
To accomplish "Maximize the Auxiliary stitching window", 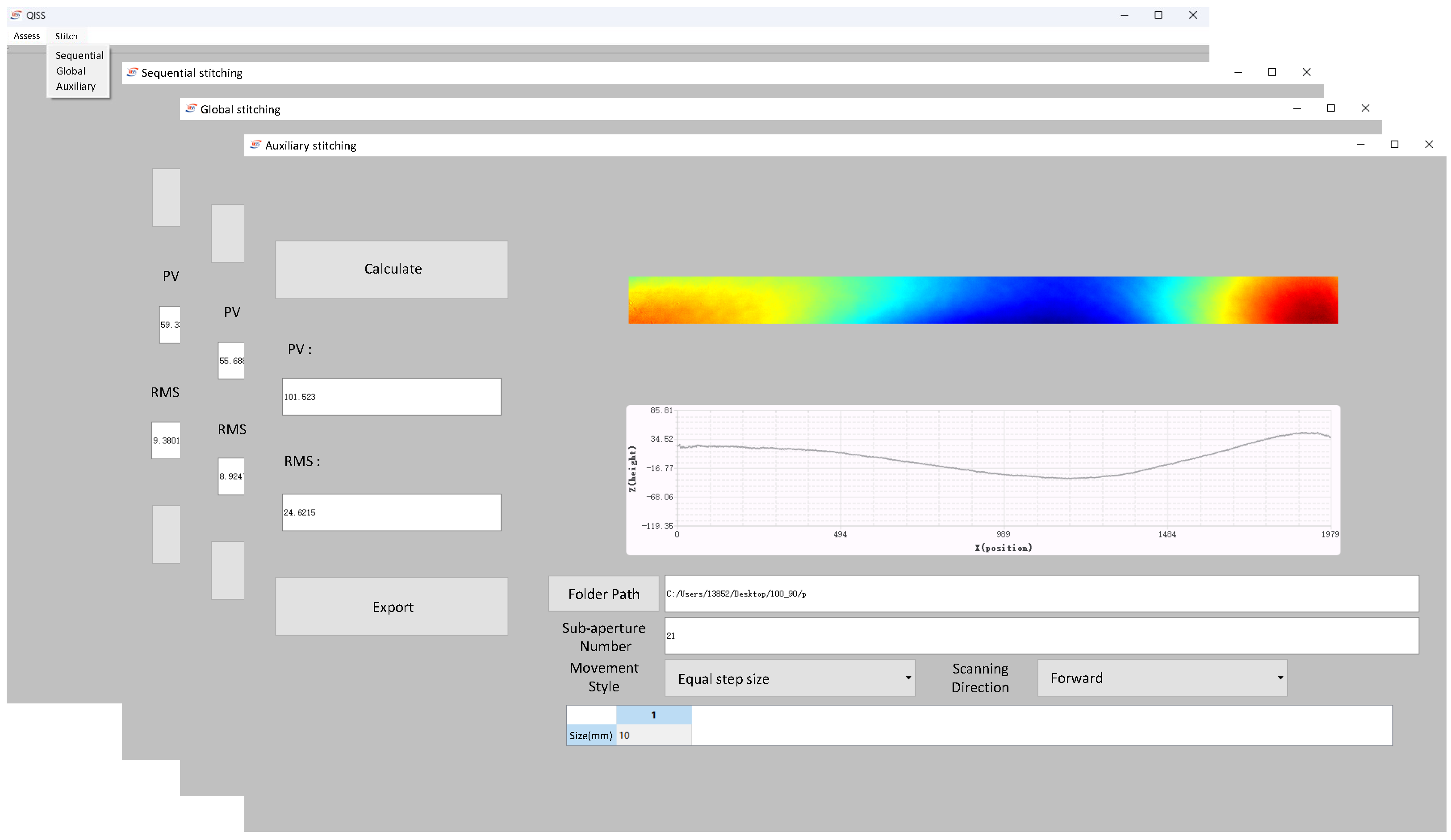I will [1394, 145].
